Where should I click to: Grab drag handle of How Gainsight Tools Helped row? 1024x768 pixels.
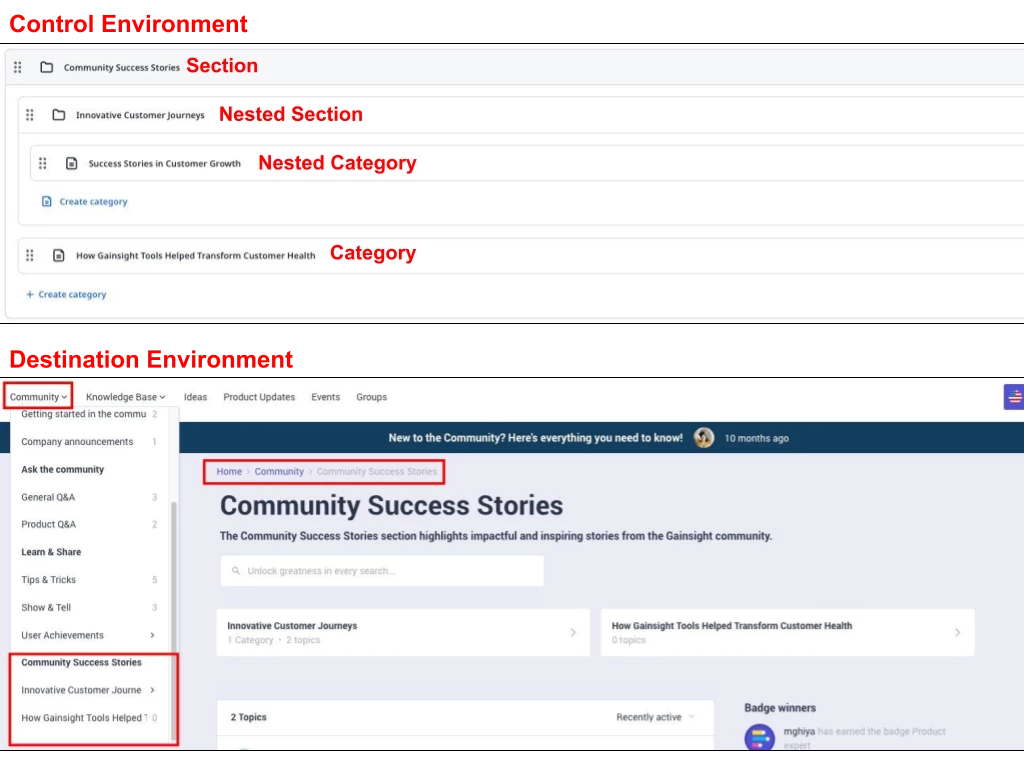click(x=29, y=255)
